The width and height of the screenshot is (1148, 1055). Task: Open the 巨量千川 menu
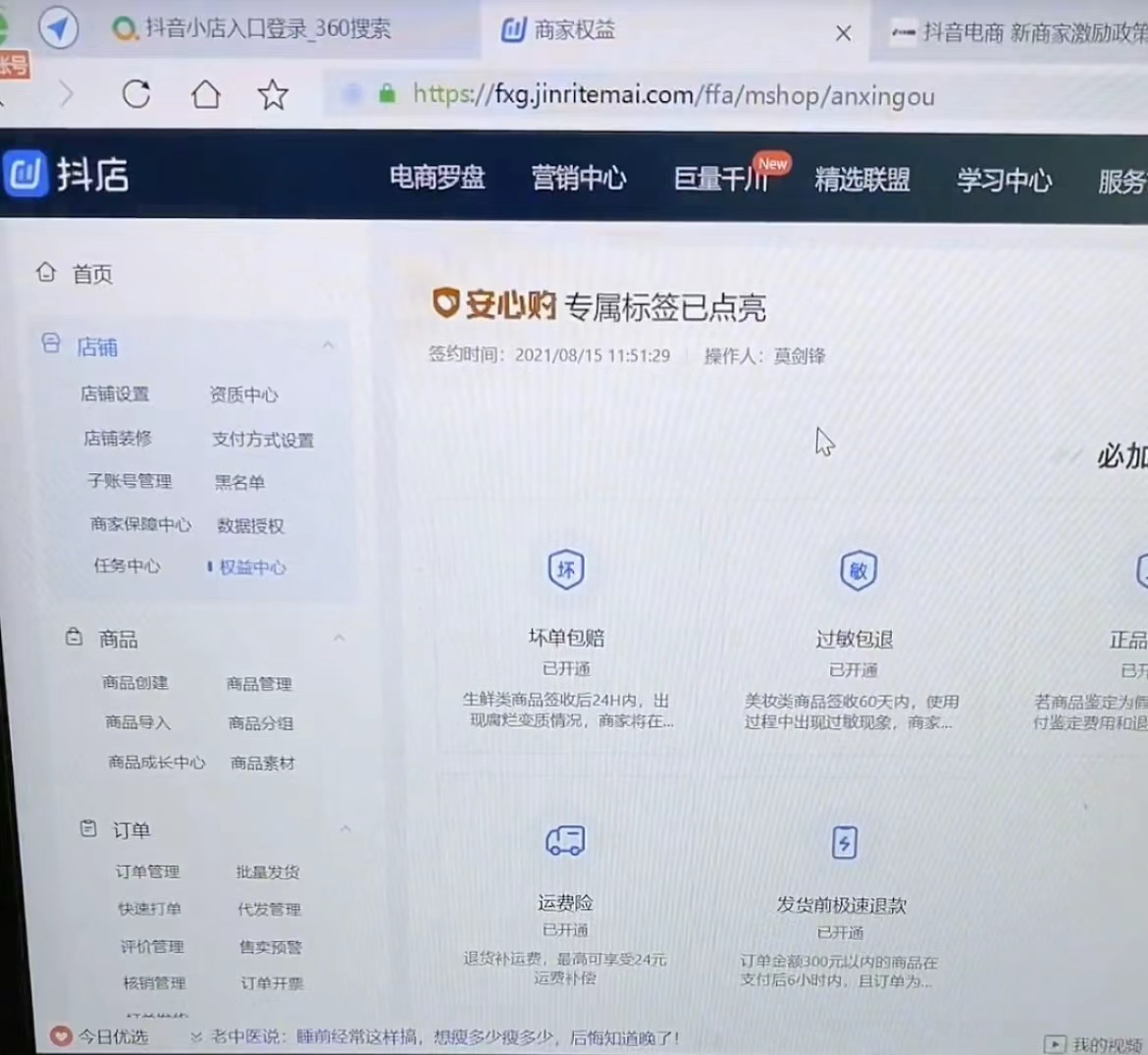(722, 179)
